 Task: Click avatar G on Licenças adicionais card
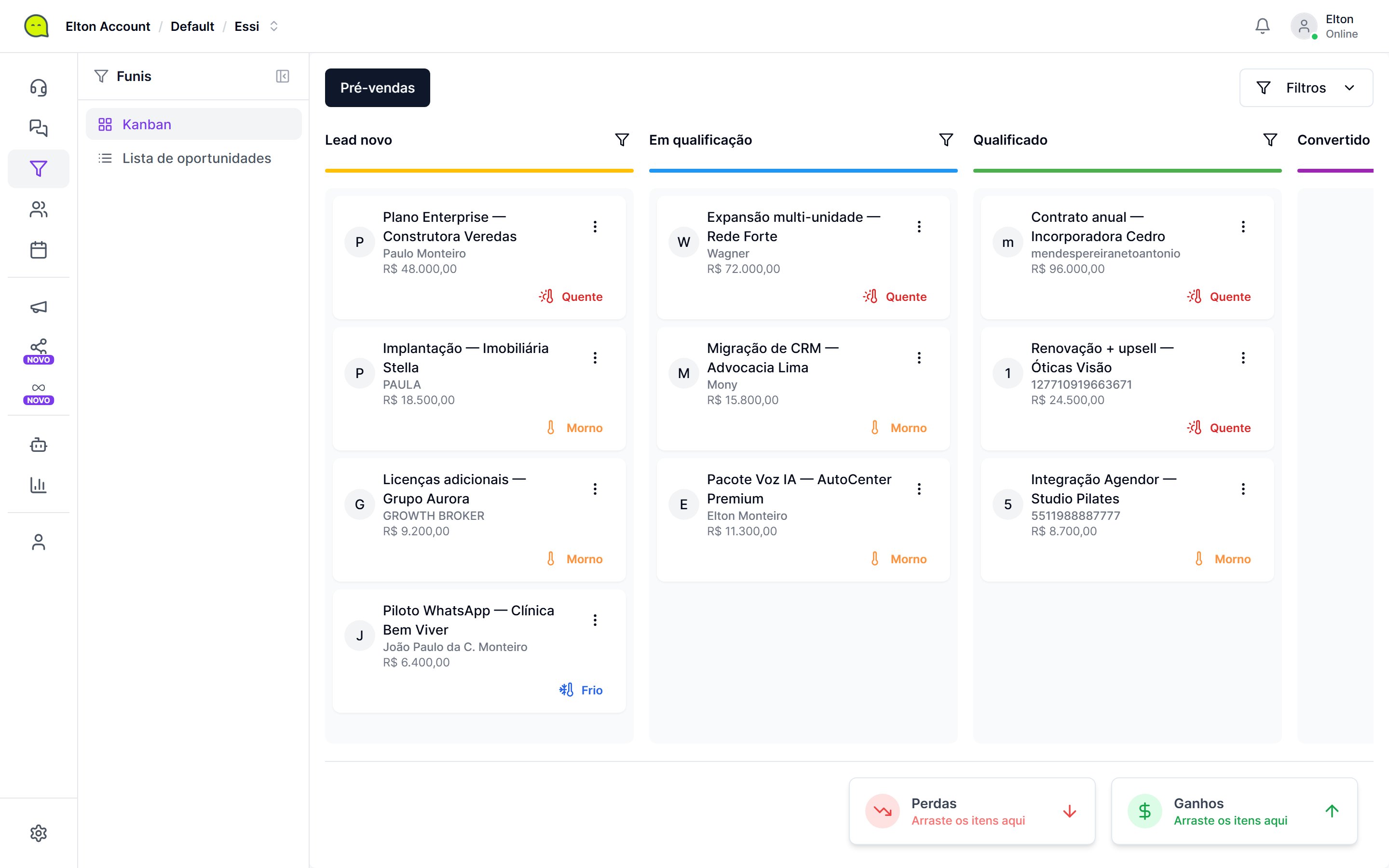click(x=359, y=504)
